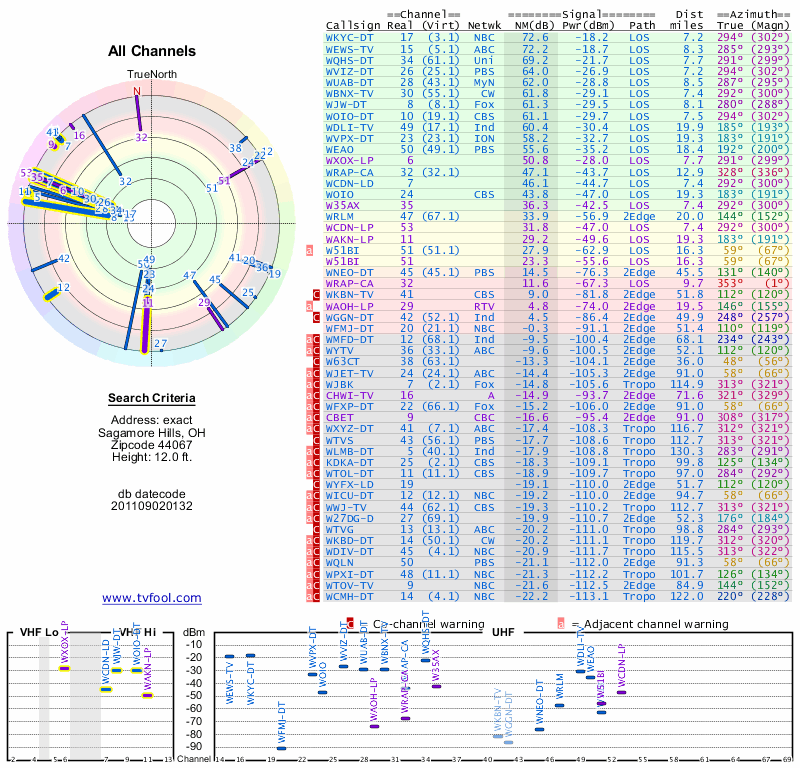Click the co-channel warning legend icon
Viewport: 800px width, 768px height.
coord(350,623)
